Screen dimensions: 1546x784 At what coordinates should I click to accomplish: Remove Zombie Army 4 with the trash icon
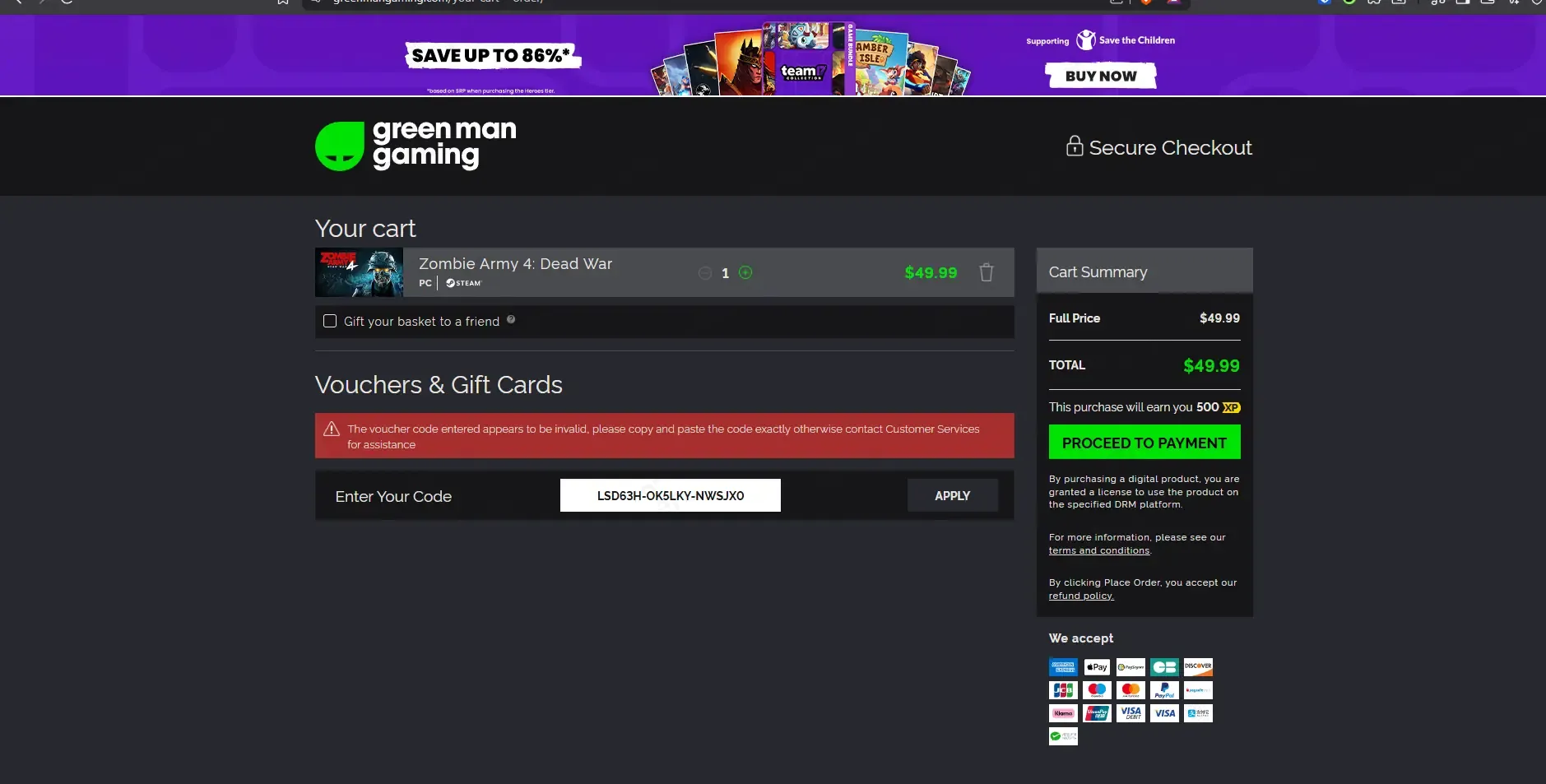pyautogui.click(x=987, y=272)
